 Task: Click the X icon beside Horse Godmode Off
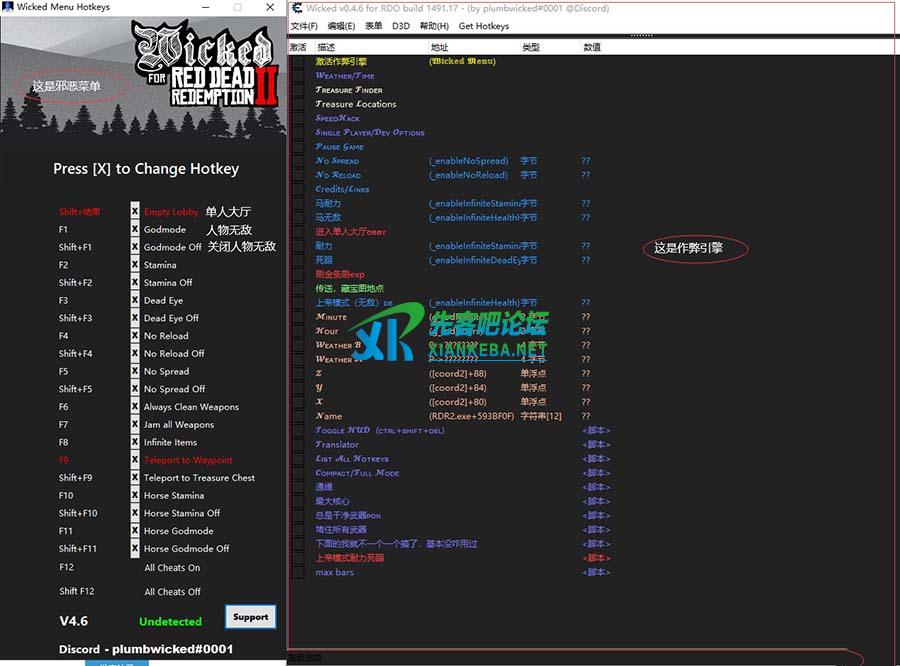click(135, 548)
